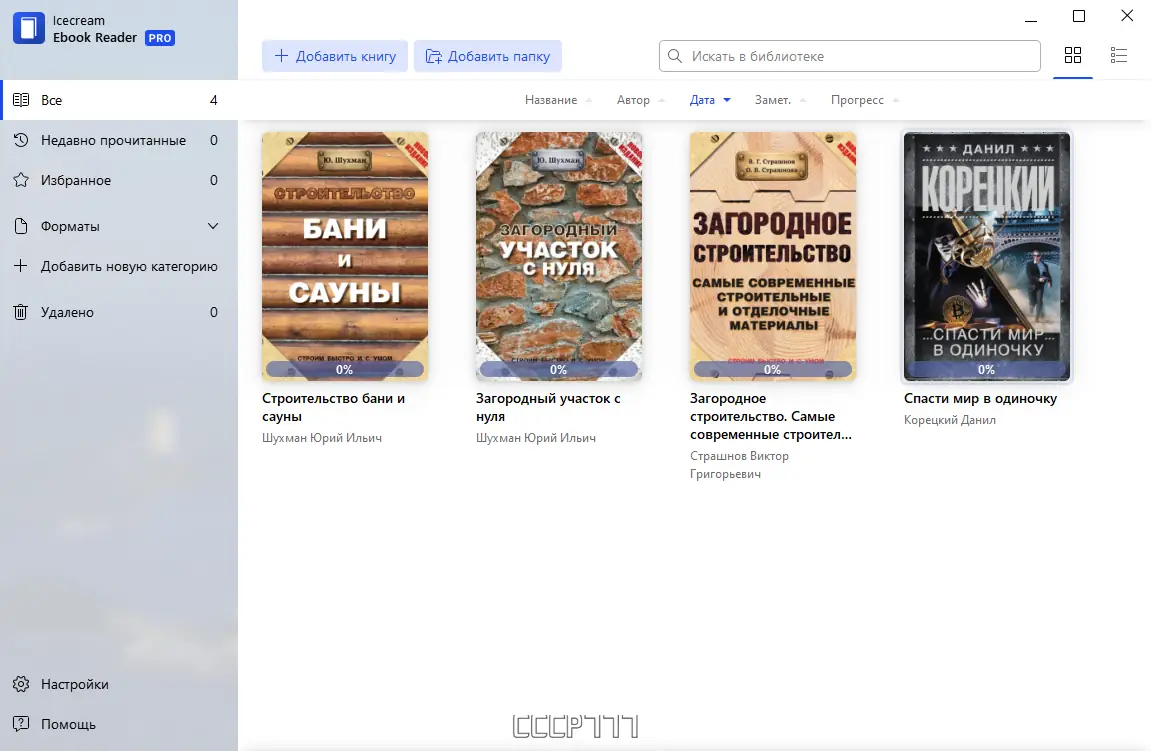Click Добавить новую категорию
Image resolution: width=1151 pixels, height=751 pixels.
(x=119, y=266)
